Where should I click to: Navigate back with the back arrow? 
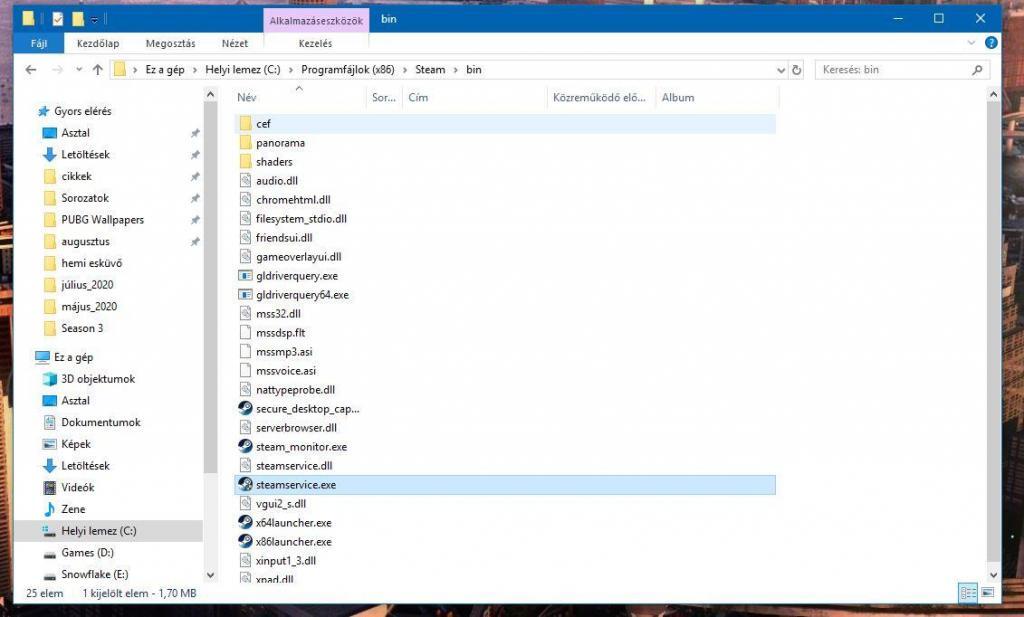coord(30,70)
